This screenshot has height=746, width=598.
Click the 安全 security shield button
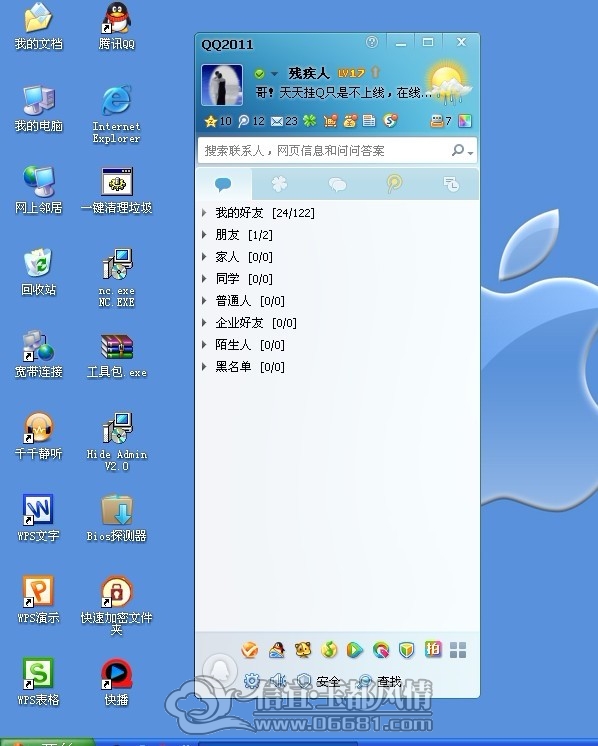pyautogui.click(x=318, y=681)
